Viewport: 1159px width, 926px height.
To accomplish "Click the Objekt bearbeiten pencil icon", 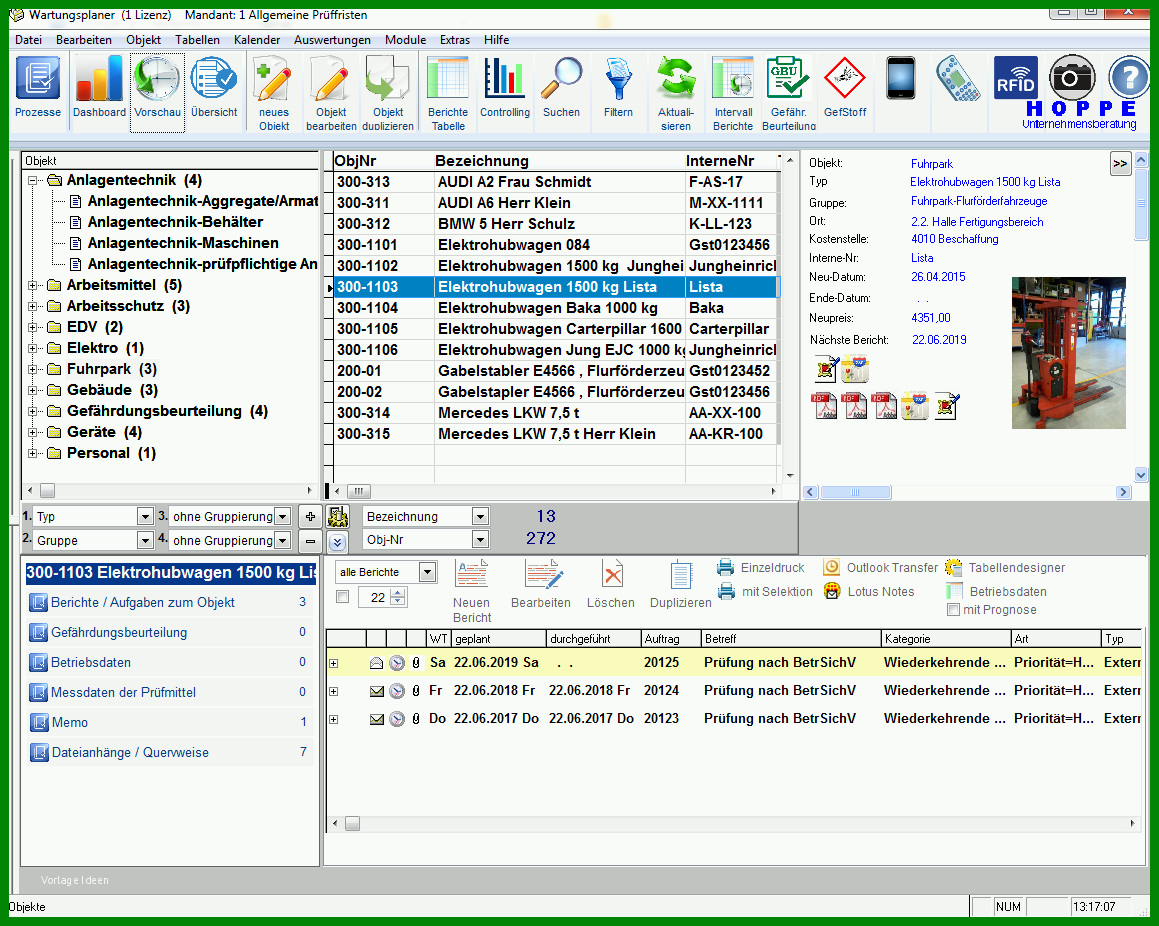I will pyautogui.click(x=331, y=95).
